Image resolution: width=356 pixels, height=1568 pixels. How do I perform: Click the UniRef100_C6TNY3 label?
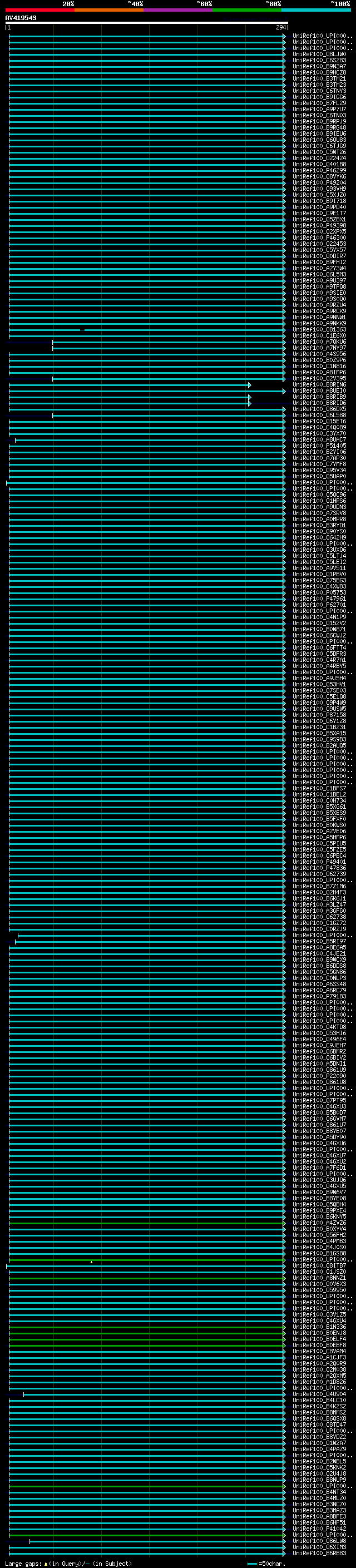[319, 91]
